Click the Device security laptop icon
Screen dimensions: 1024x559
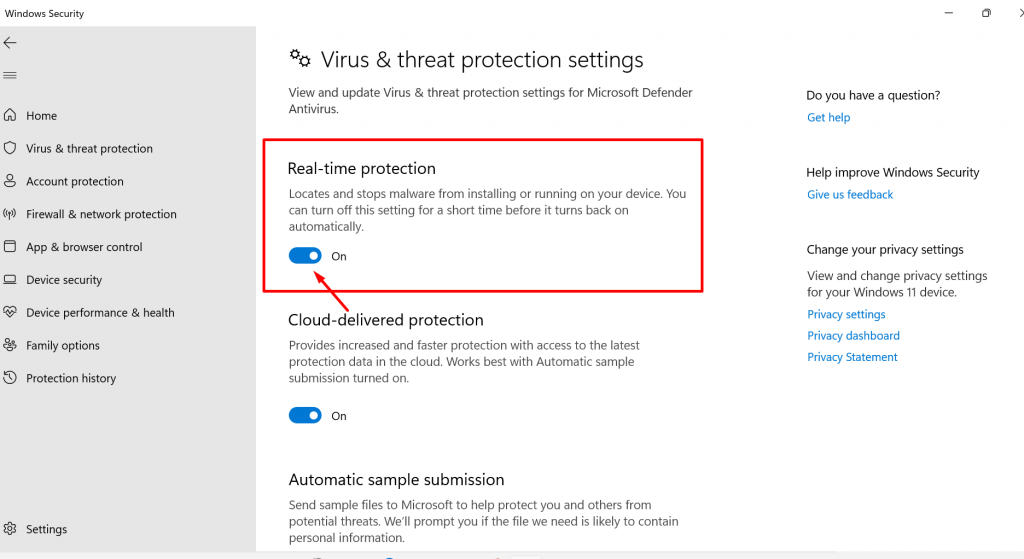coord(10,280)
